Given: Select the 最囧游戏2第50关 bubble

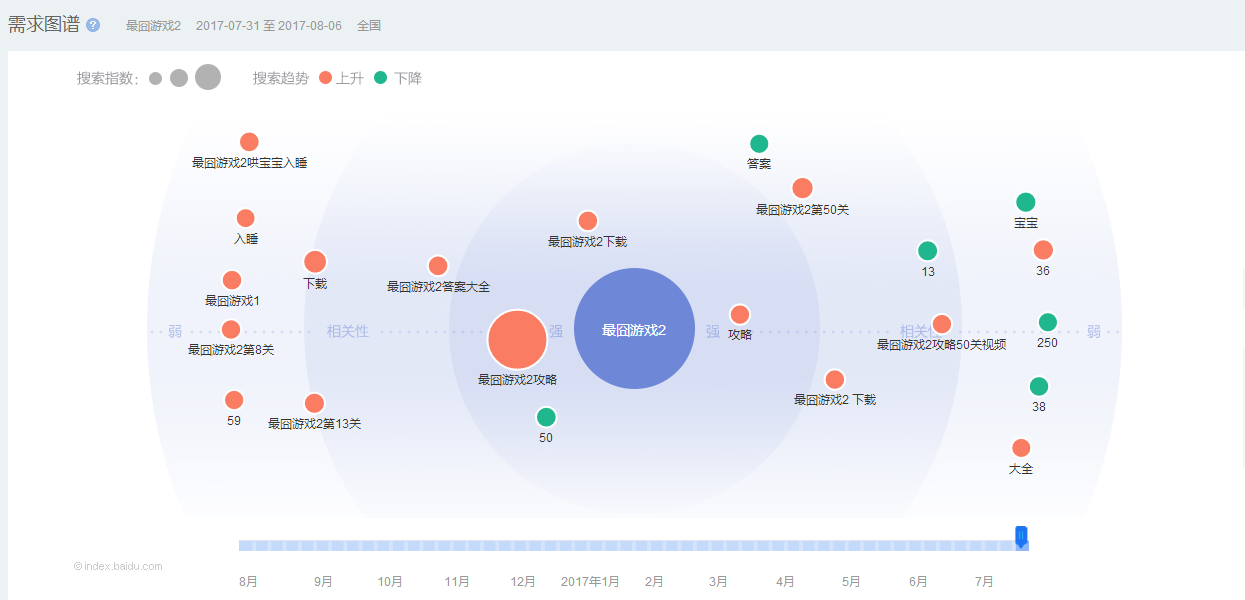Looking at the screenshot, I should coord(802,188).
